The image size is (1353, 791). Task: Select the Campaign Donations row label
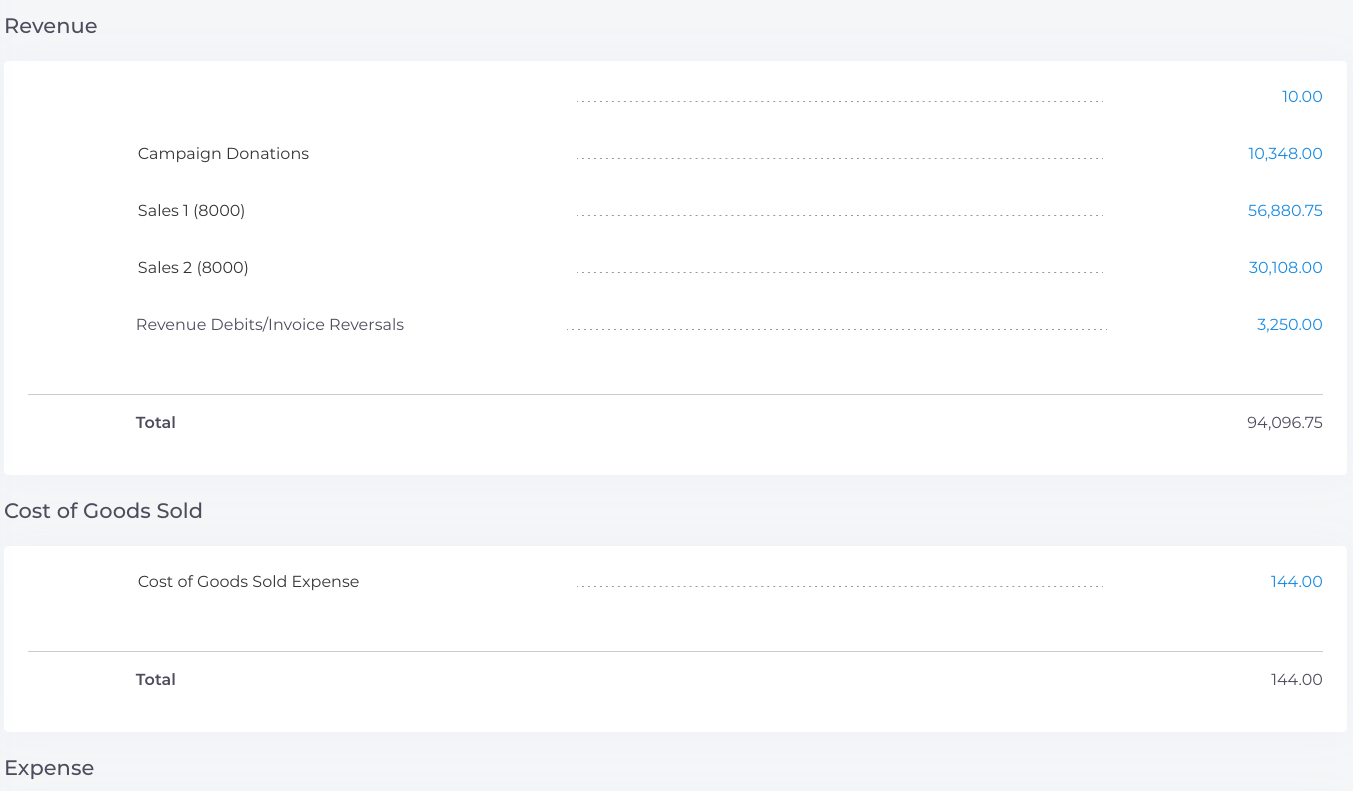pos(223,154)
